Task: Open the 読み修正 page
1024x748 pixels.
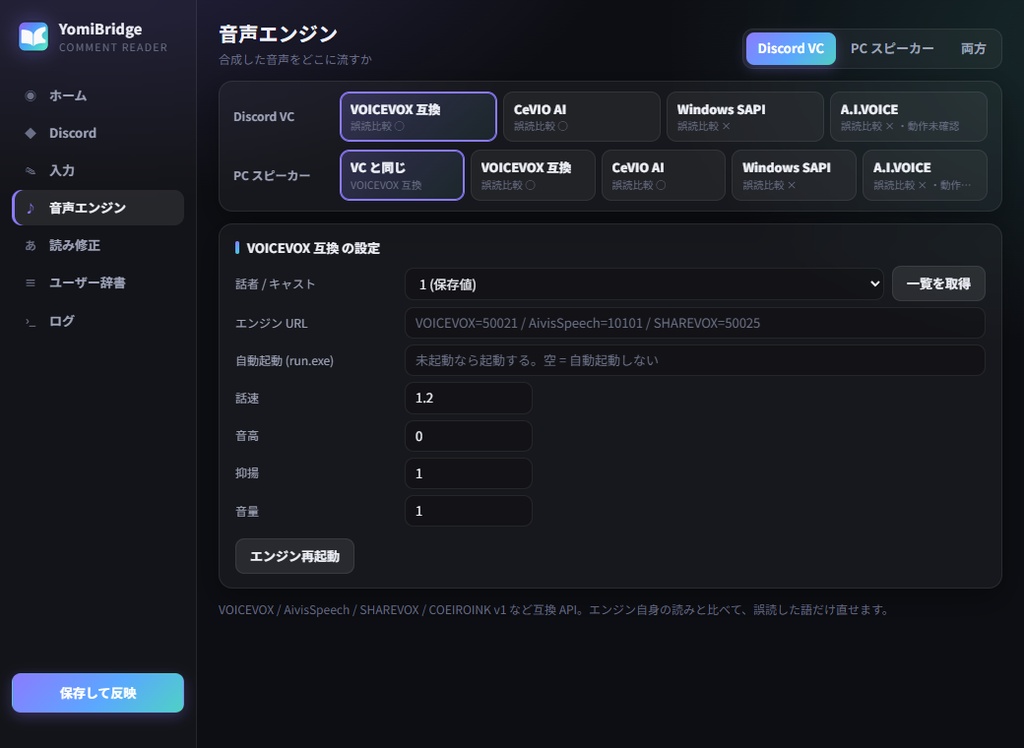Action: pos(98,246)
